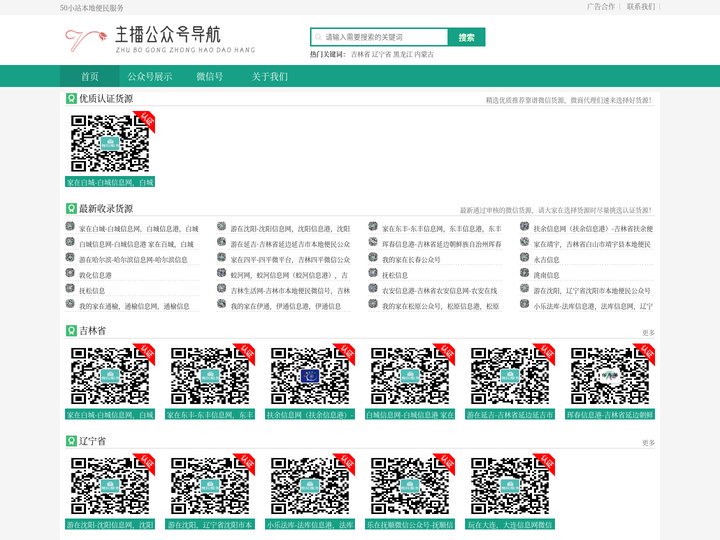Image resolution: width=720 pixels, height=540 pixels.
Task: Click 更多 link for 辽宁省 section
Action: pyautogui.click(x=648, y=443)
